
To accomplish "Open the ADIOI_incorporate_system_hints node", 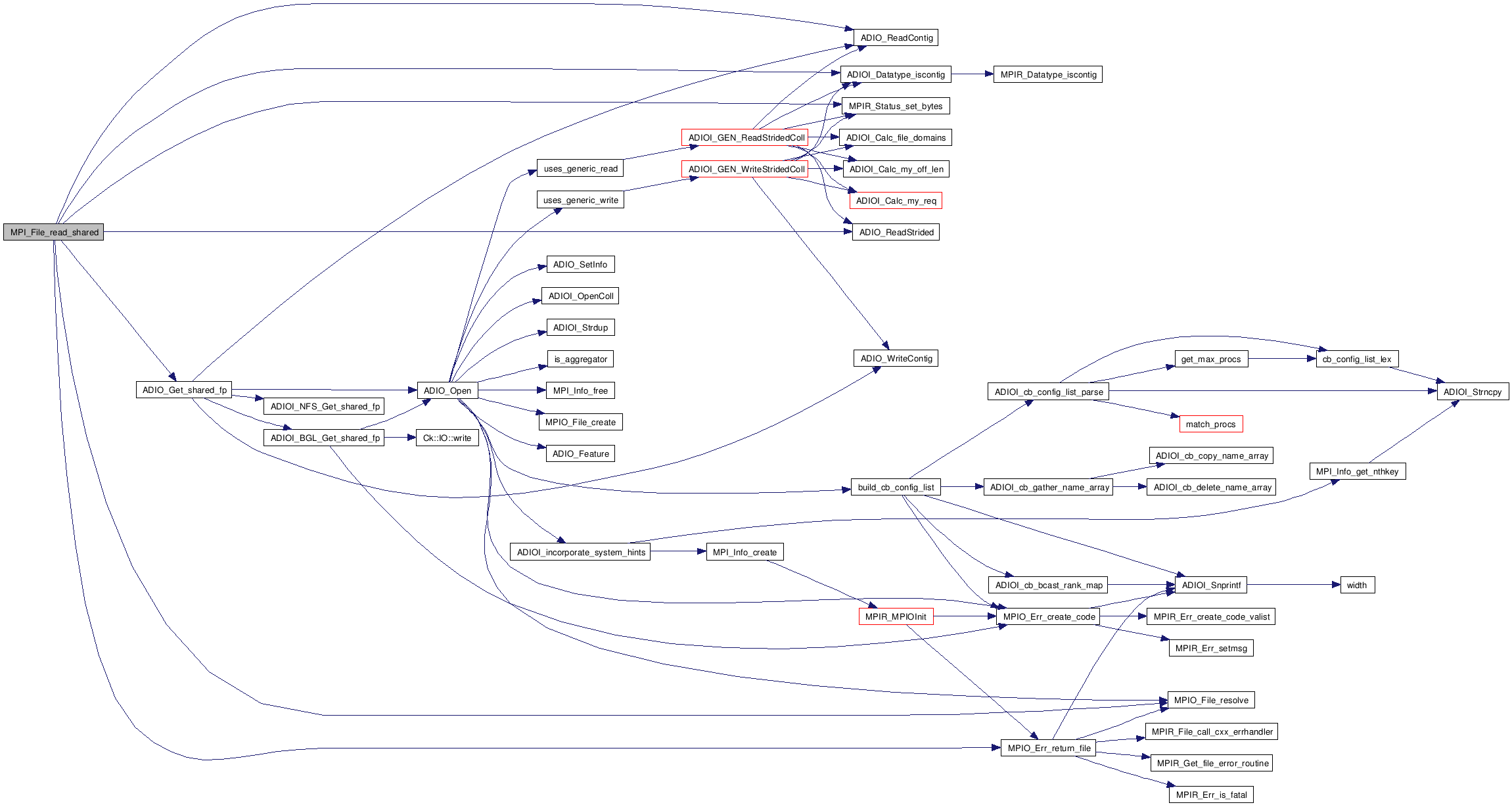I will coord(580,552).
